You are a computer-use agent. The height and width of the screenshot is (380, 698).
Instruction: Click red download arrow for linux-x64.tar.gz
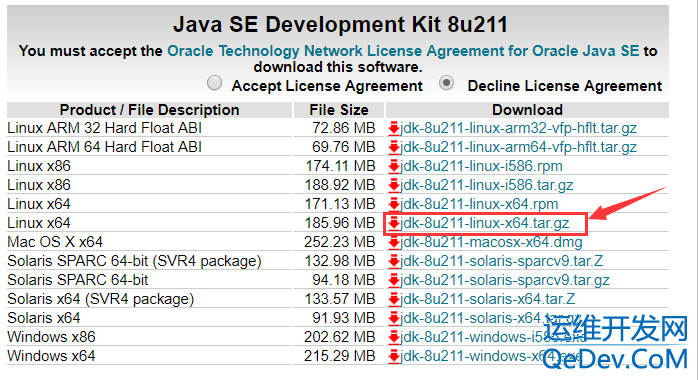tap(394, 223)
